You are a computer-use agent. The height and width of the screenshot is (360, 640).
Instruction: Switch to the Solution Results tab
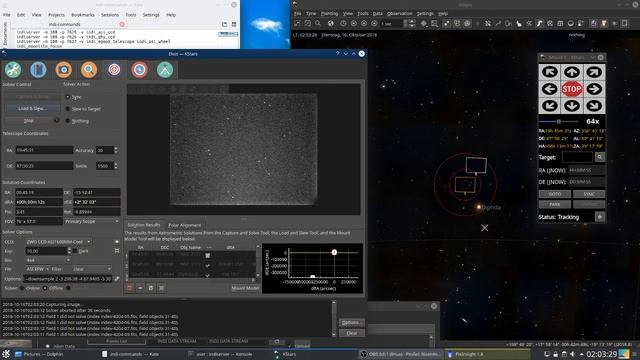click(x=144, y=225)
